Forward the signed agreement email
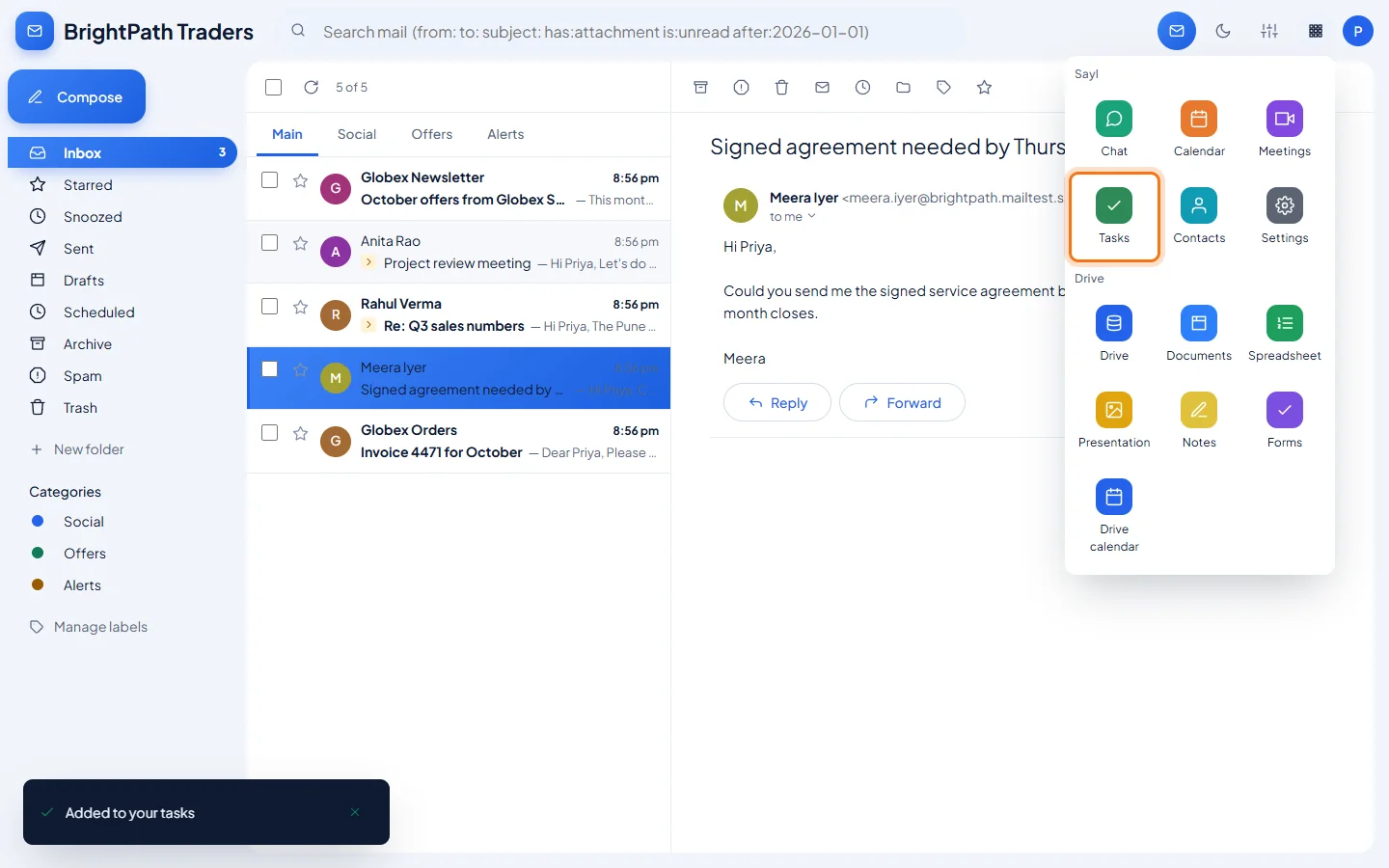Screen dimensions: 1389x868 (902, 402)
